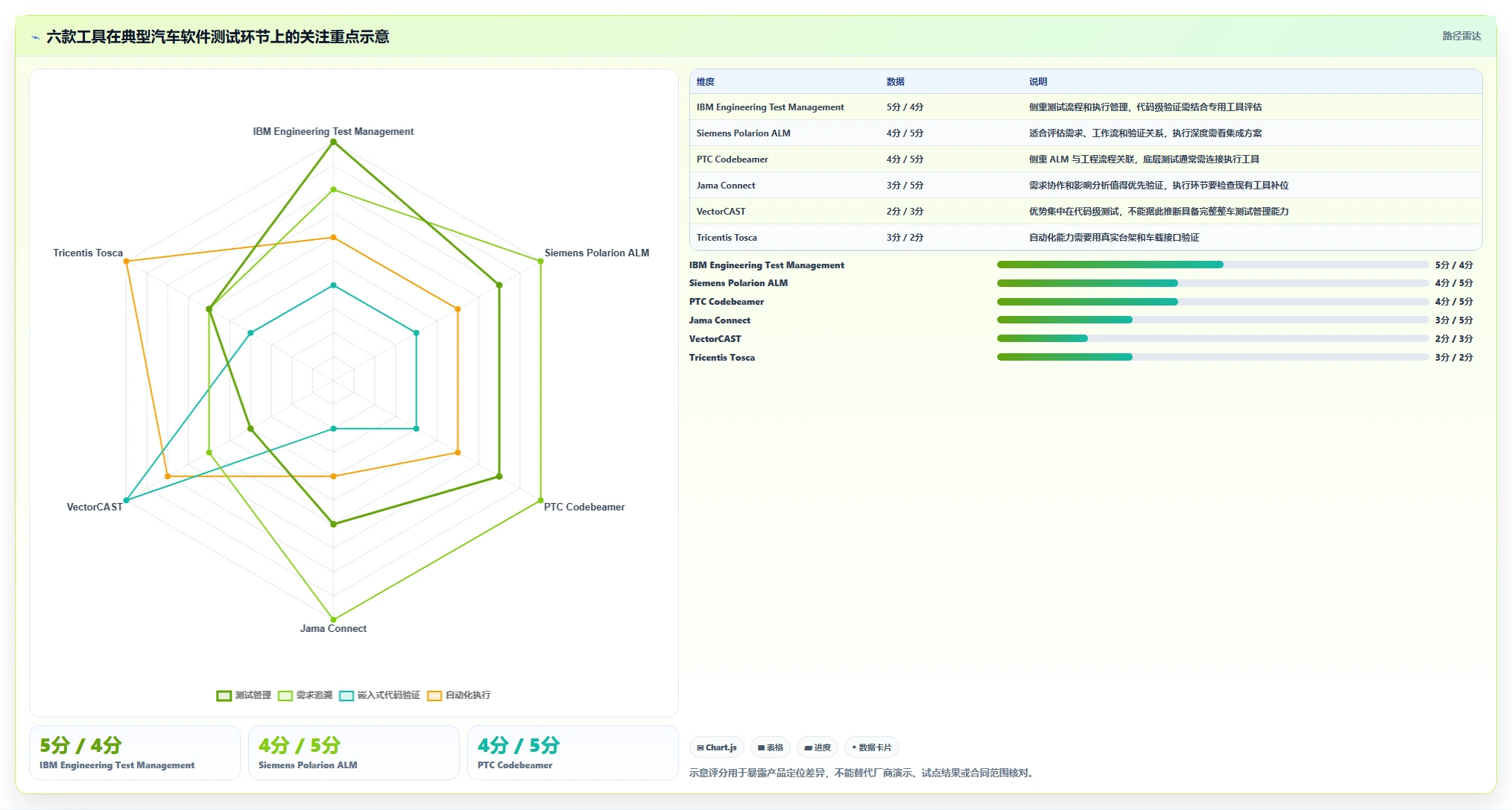The height and width of the screenshot is (810, 1512).
Task: Click the orange data point at Tricentis Tosca
Action: 126,262
